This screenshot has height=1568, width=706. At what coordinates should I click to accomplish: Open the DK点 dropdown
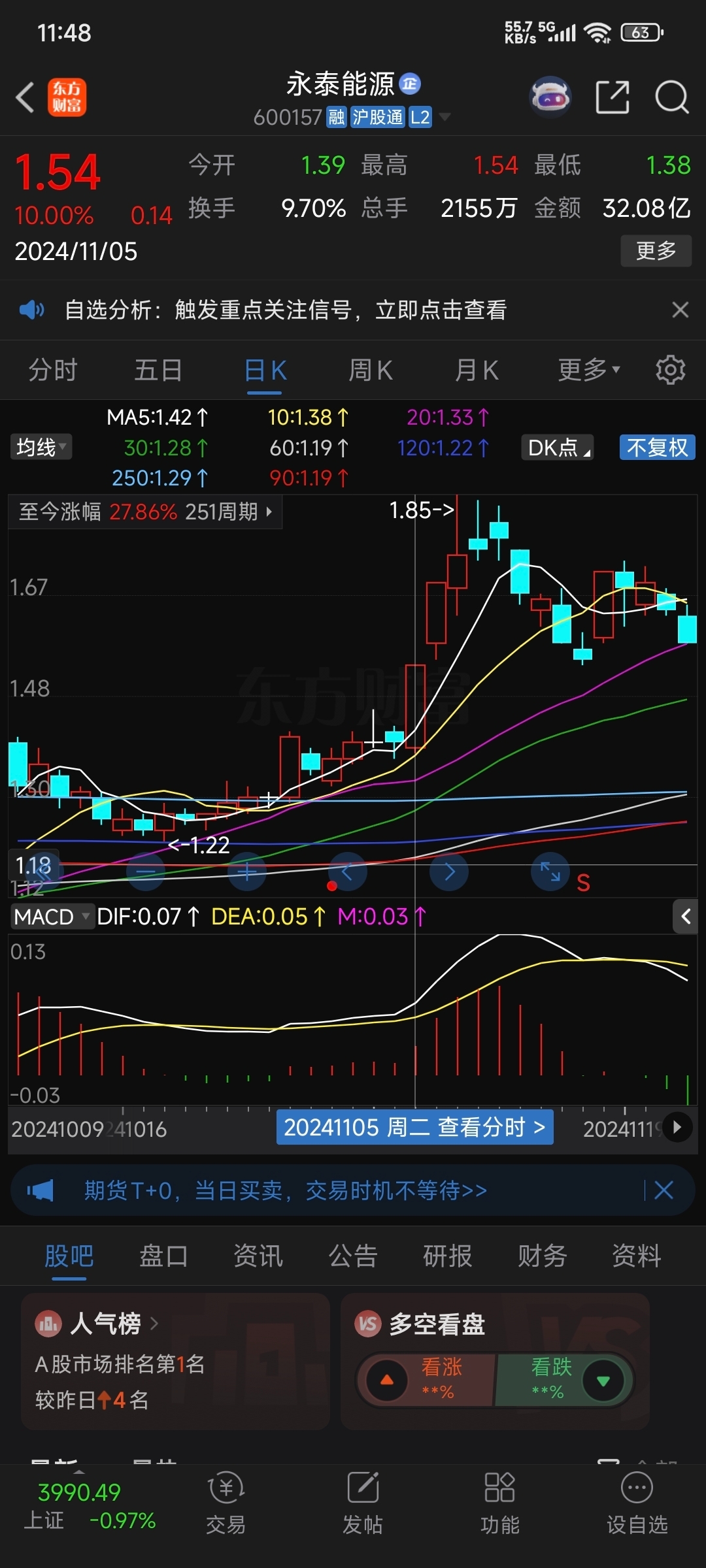(558, 448)
